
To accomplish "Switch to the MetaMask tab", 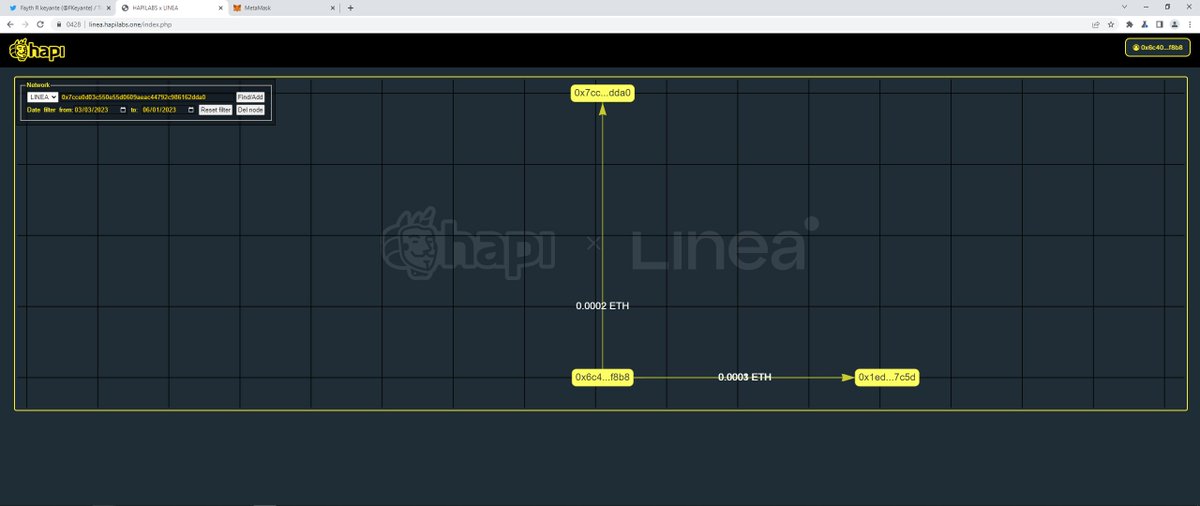I will tap(283, 7).
